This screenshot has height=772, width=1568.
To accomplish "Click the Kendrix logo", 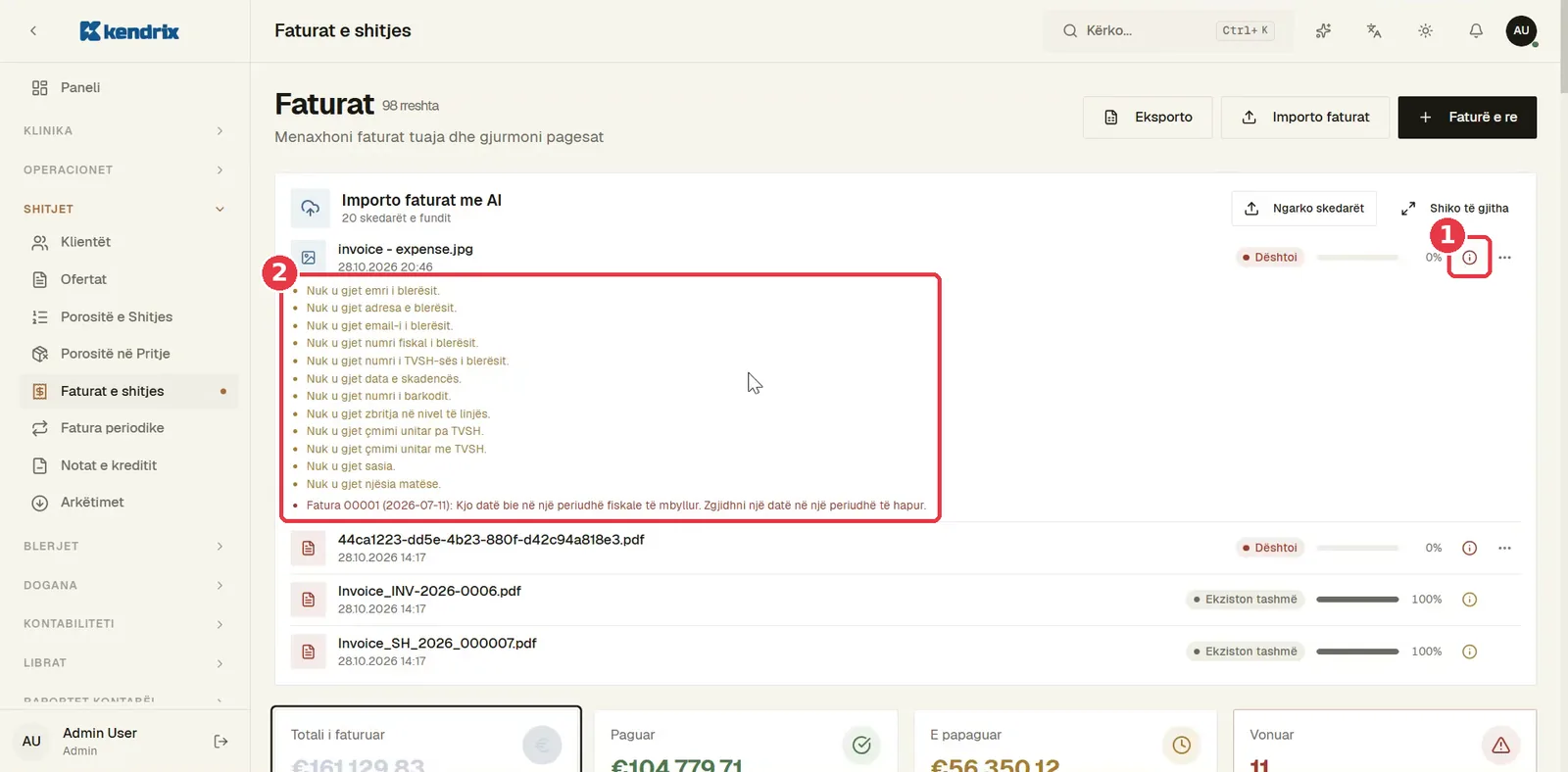I will (129, 31).
